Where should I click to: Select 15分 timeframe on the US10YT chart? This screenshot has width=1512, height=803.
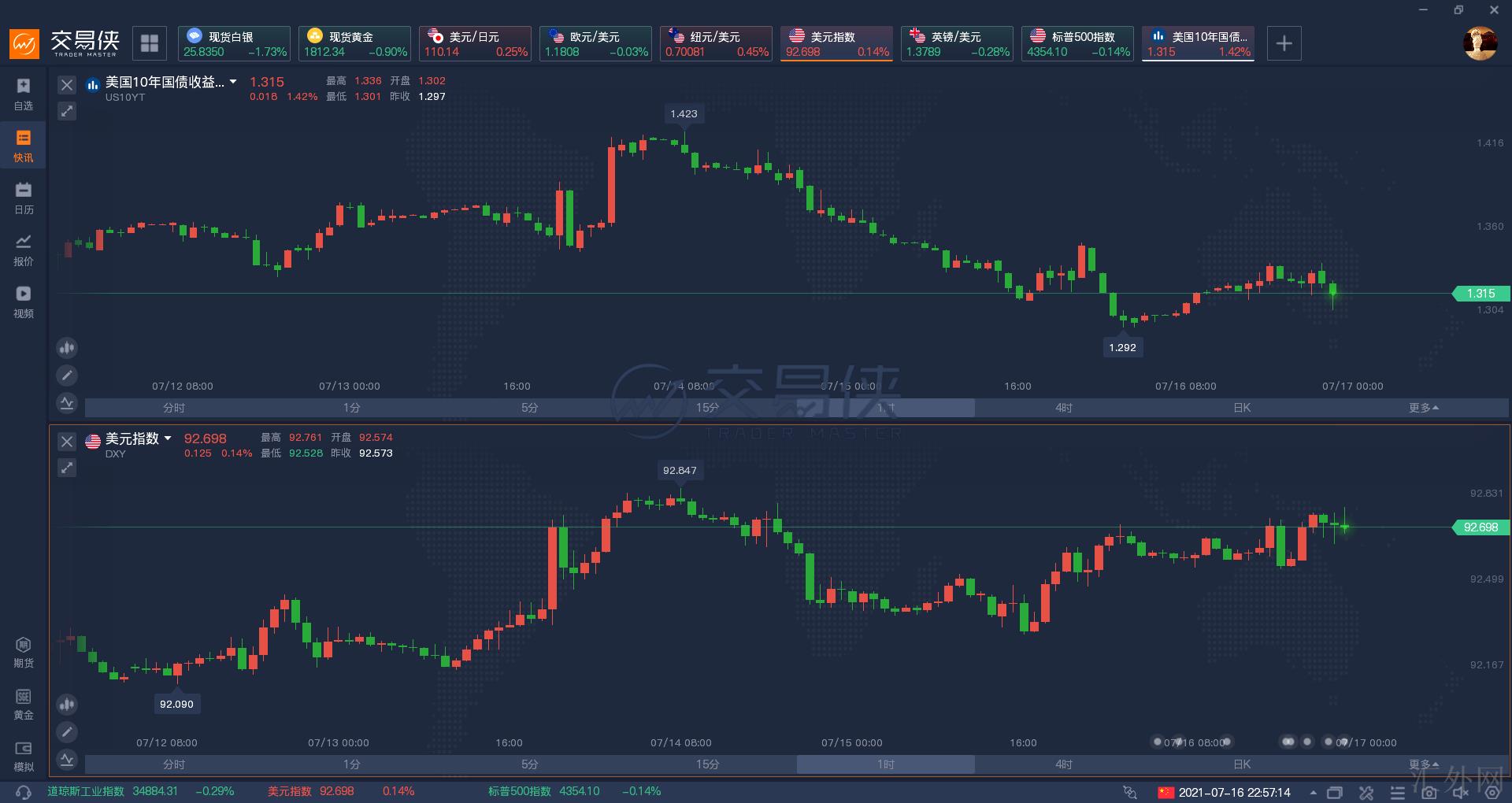(708, 408)
